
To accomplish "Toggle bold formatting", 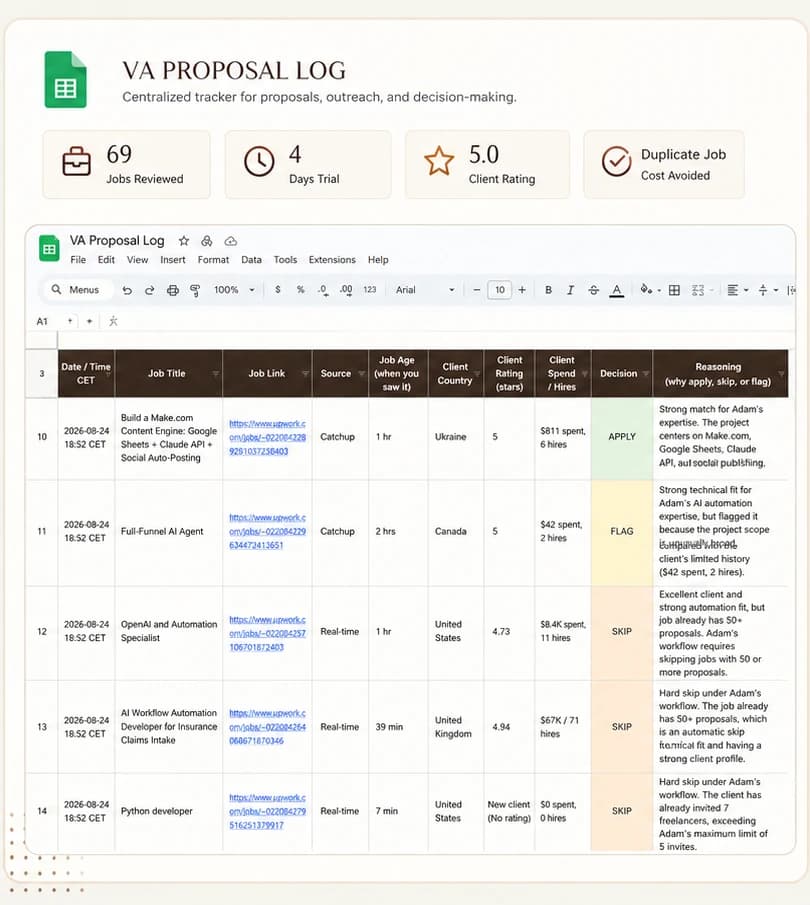I will coord(548,290).
